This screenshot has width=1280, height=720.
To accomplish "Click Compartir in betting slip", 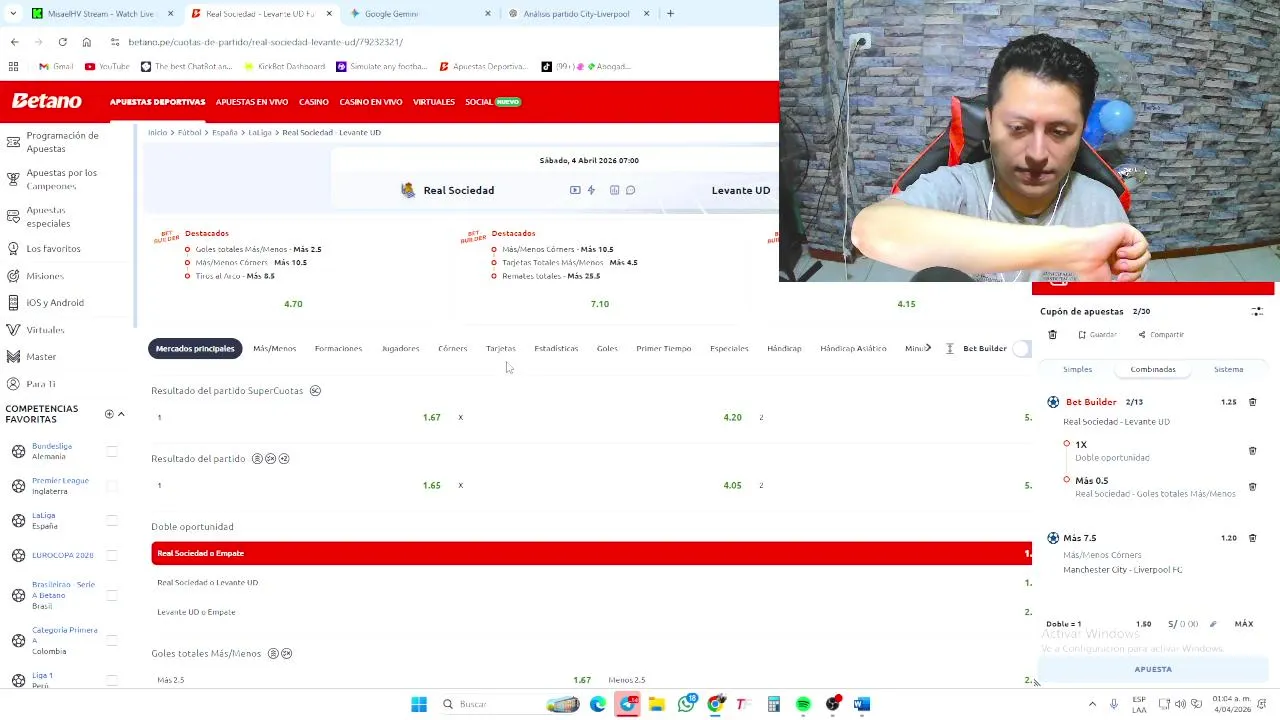I will click(x=1160, y=335).
